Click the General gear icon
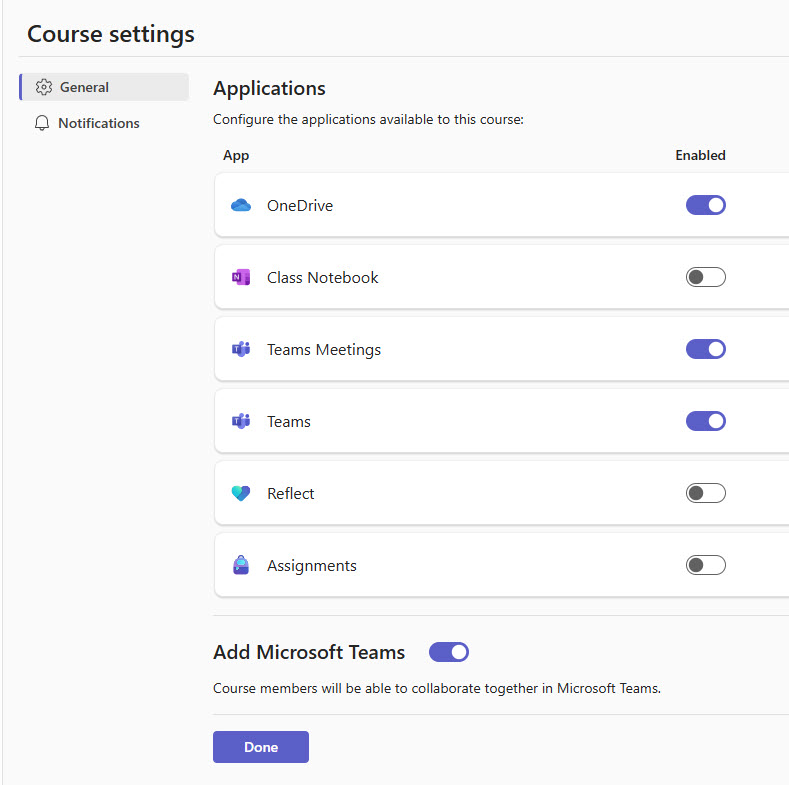 tap(43, 87)
